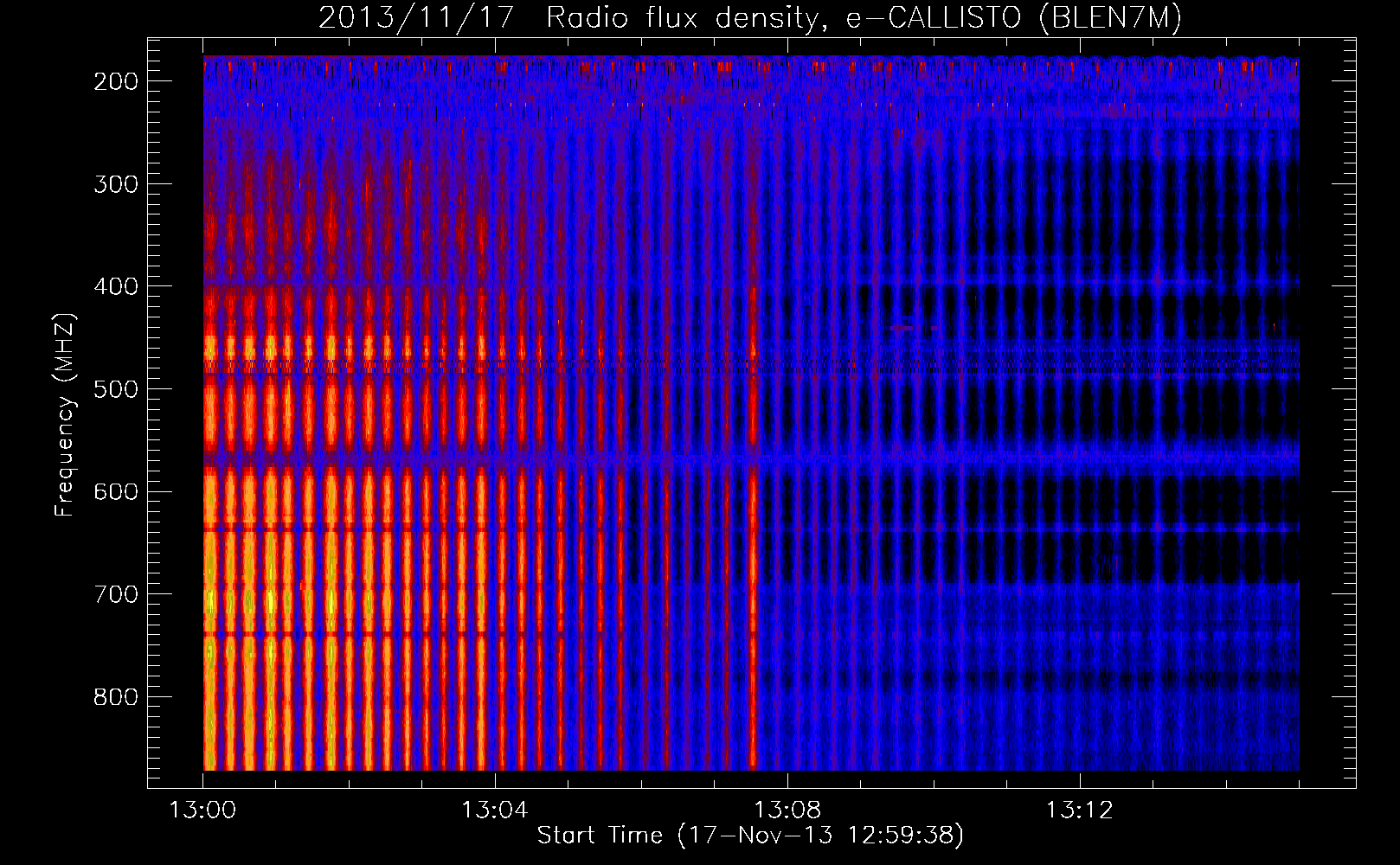Click the plot title mentioning e-CALLISTO (BLEN7M)

[x=750, y=17]
